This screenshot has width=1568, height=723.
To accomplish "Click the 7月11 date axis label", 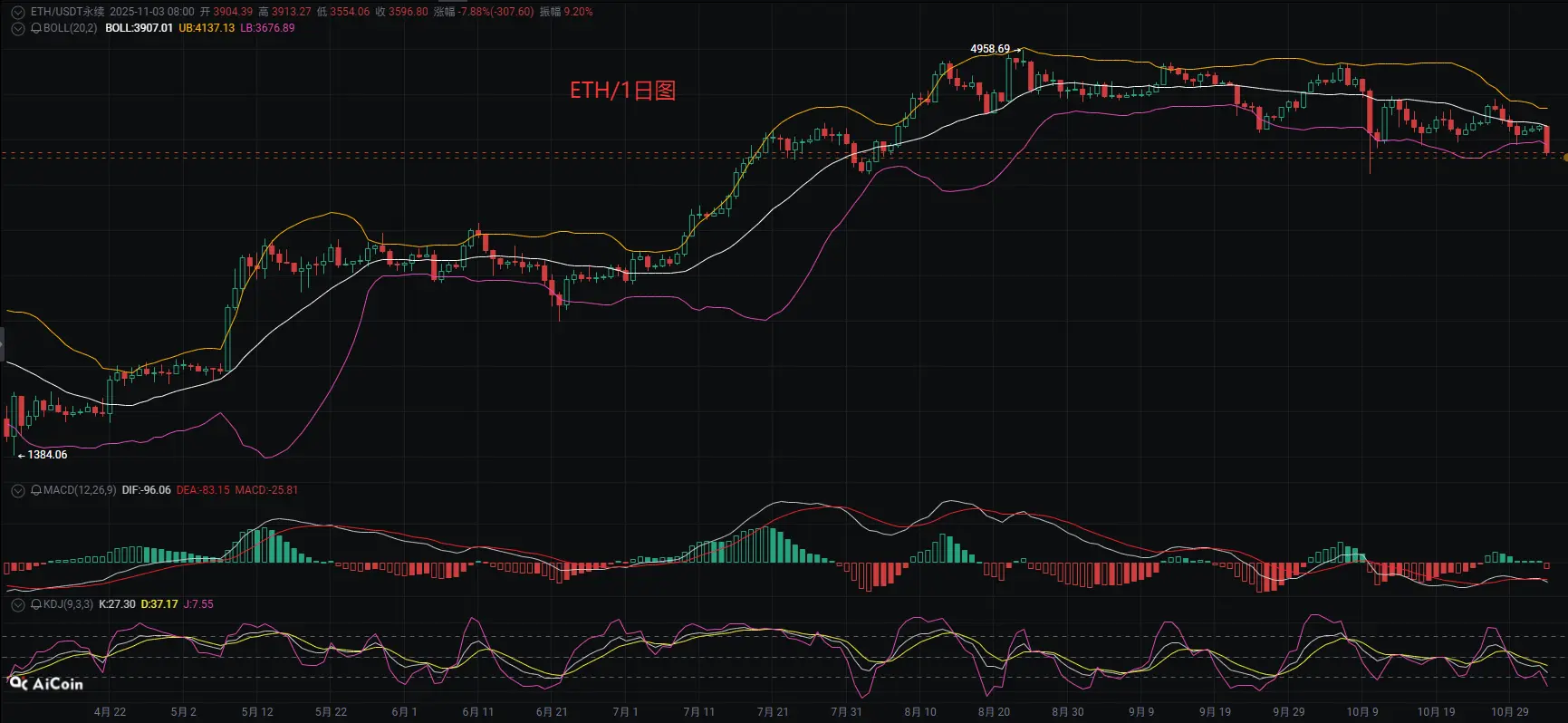I will [698, 712].
